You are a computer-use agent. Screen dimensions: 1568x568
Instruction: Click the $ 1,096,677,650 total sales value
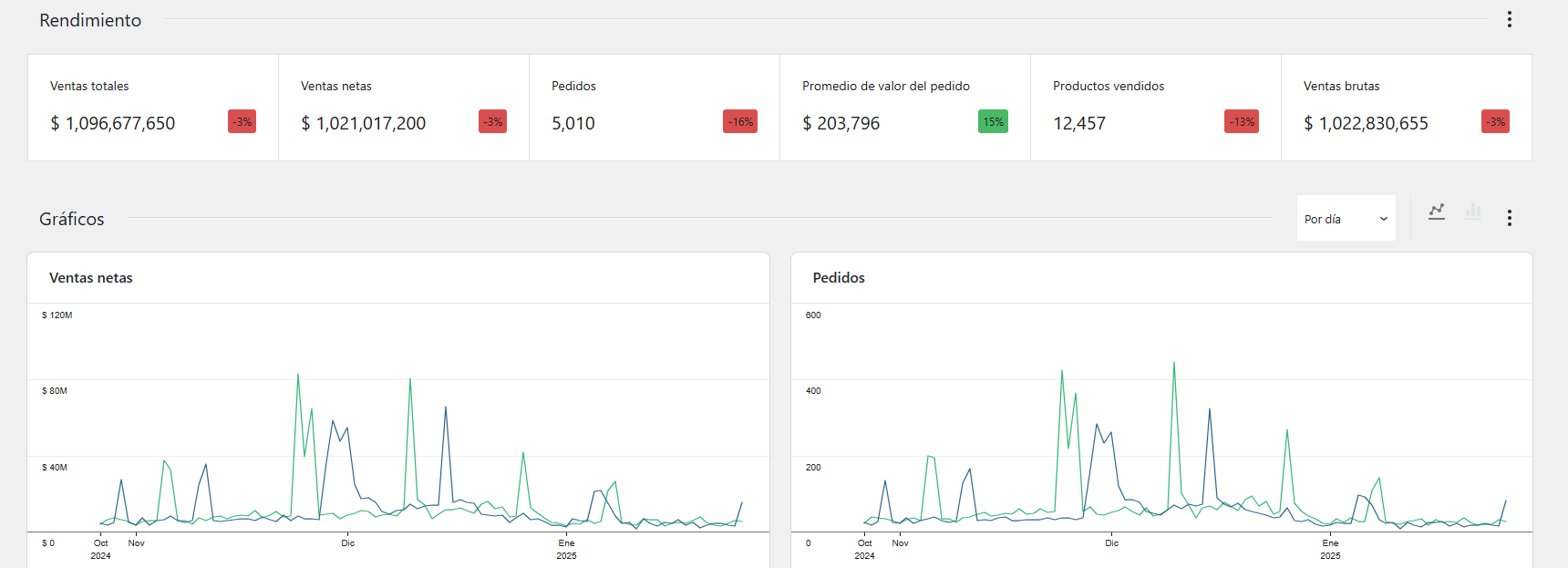click(113, 124)
